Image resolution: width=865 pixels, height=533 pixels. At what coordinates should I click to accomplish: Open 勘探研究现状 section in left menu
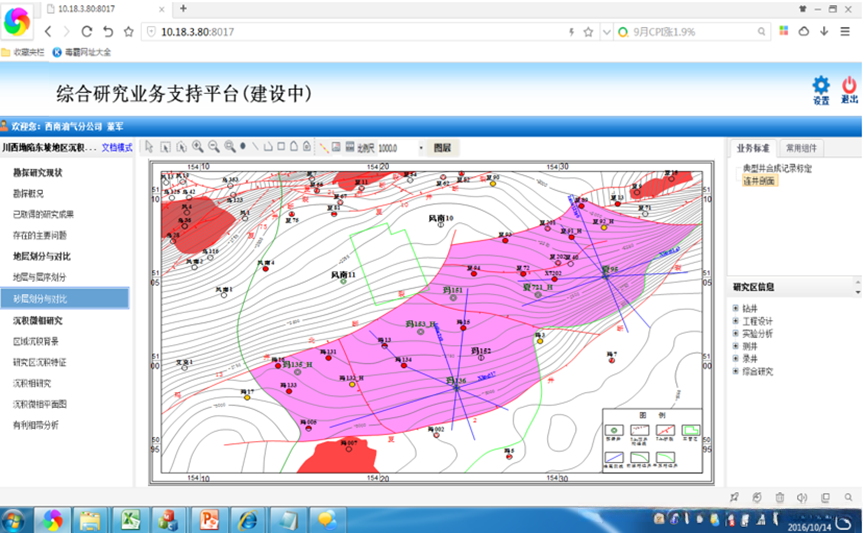tap(38, 173)
